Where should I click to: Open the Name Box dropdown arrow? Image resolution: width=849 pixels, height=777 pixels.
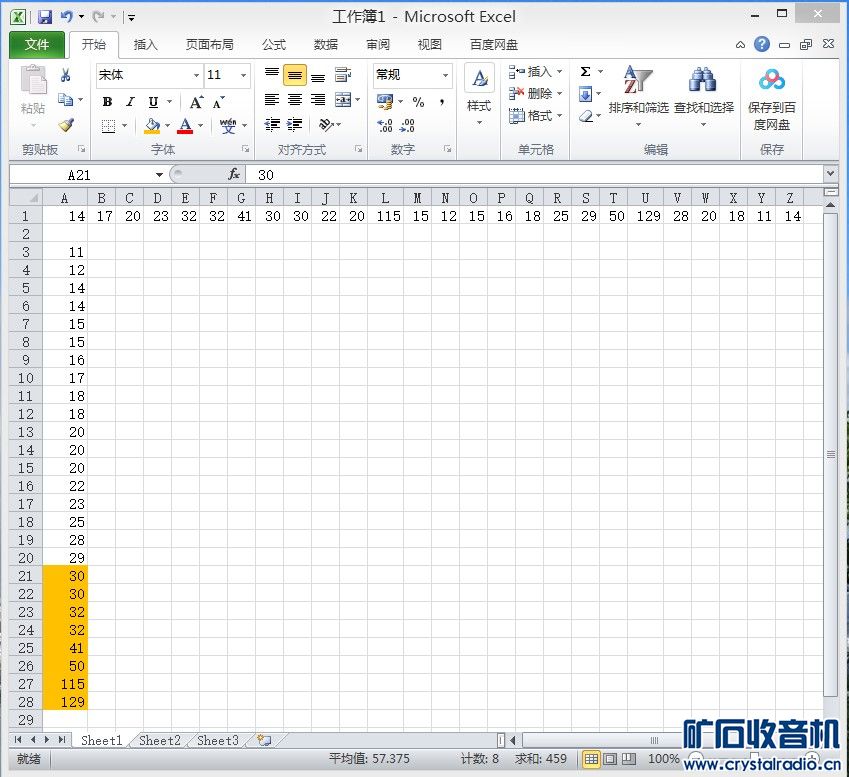click(x=159, y=175)
